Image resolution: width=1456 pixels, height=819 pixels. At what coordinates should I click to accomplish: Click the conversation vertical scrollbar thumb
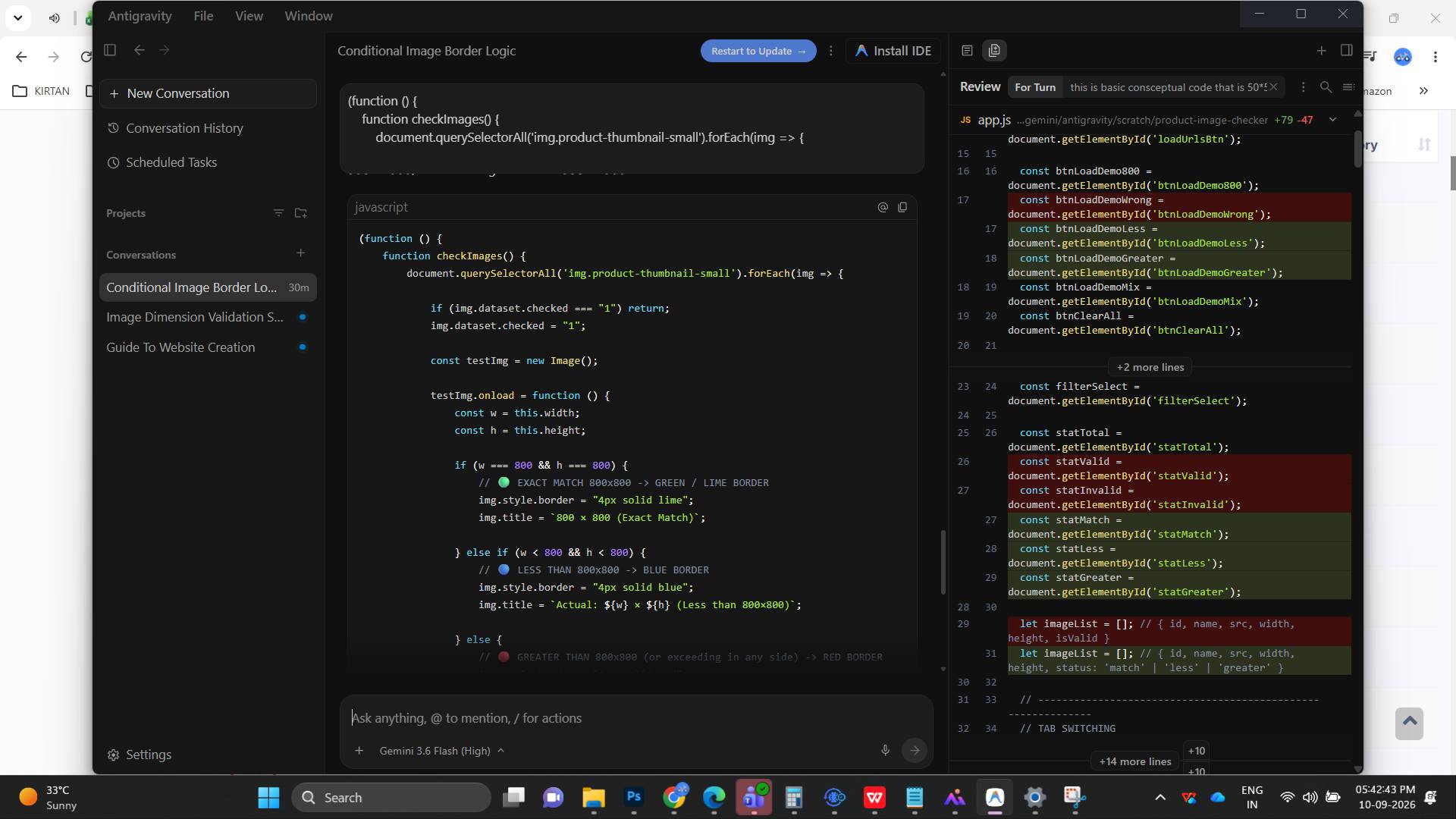pyautogui.click(x=943, y=562)
